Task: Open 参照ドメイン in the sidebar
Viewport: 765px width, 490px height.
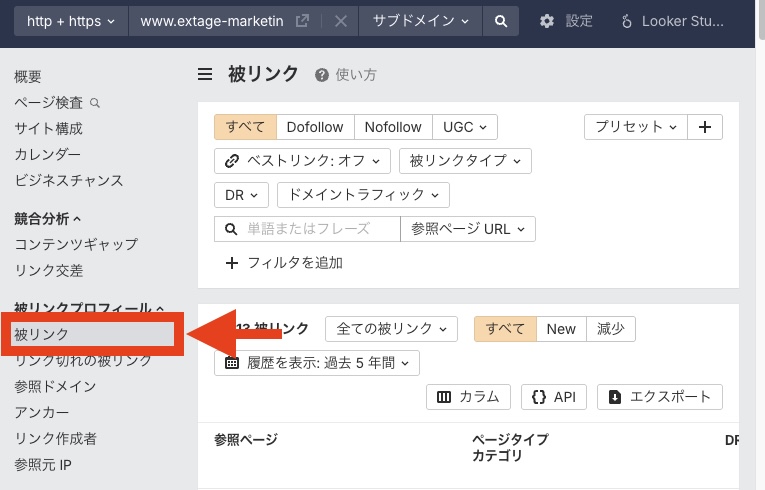Action: click(x=55, y=386)
